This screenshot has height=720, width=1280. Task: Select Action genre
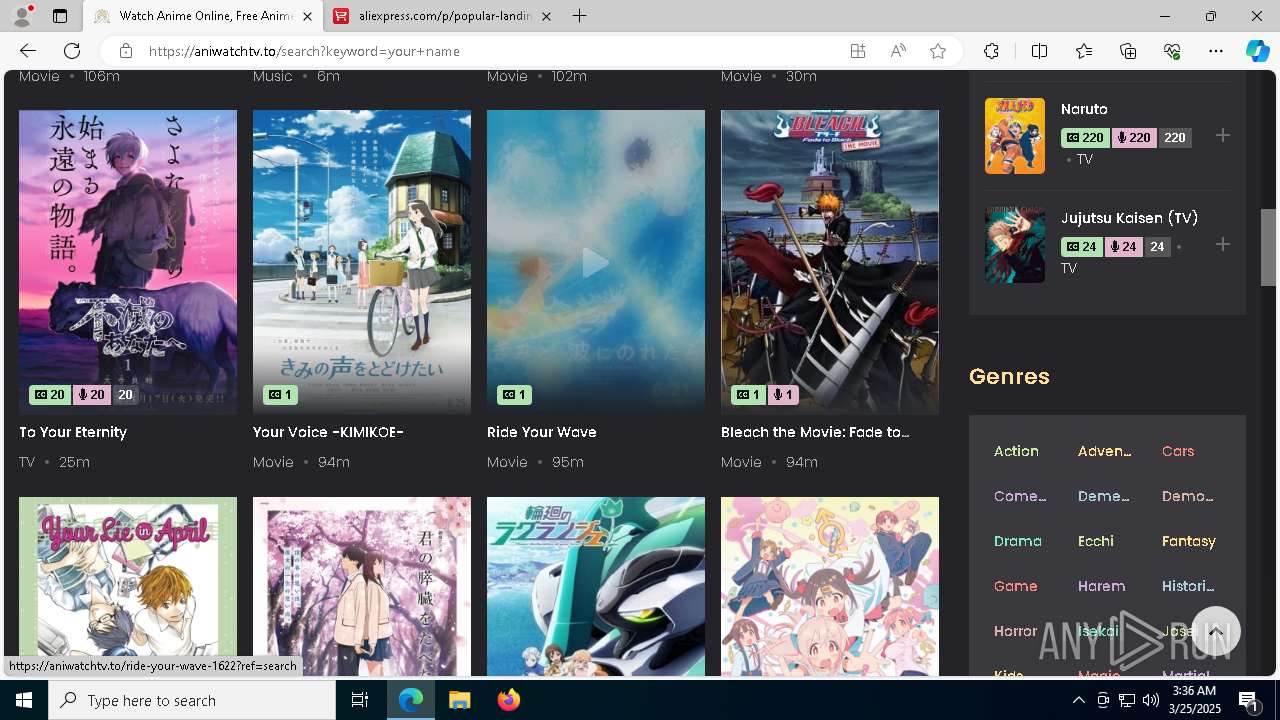tap(1016, 451)
